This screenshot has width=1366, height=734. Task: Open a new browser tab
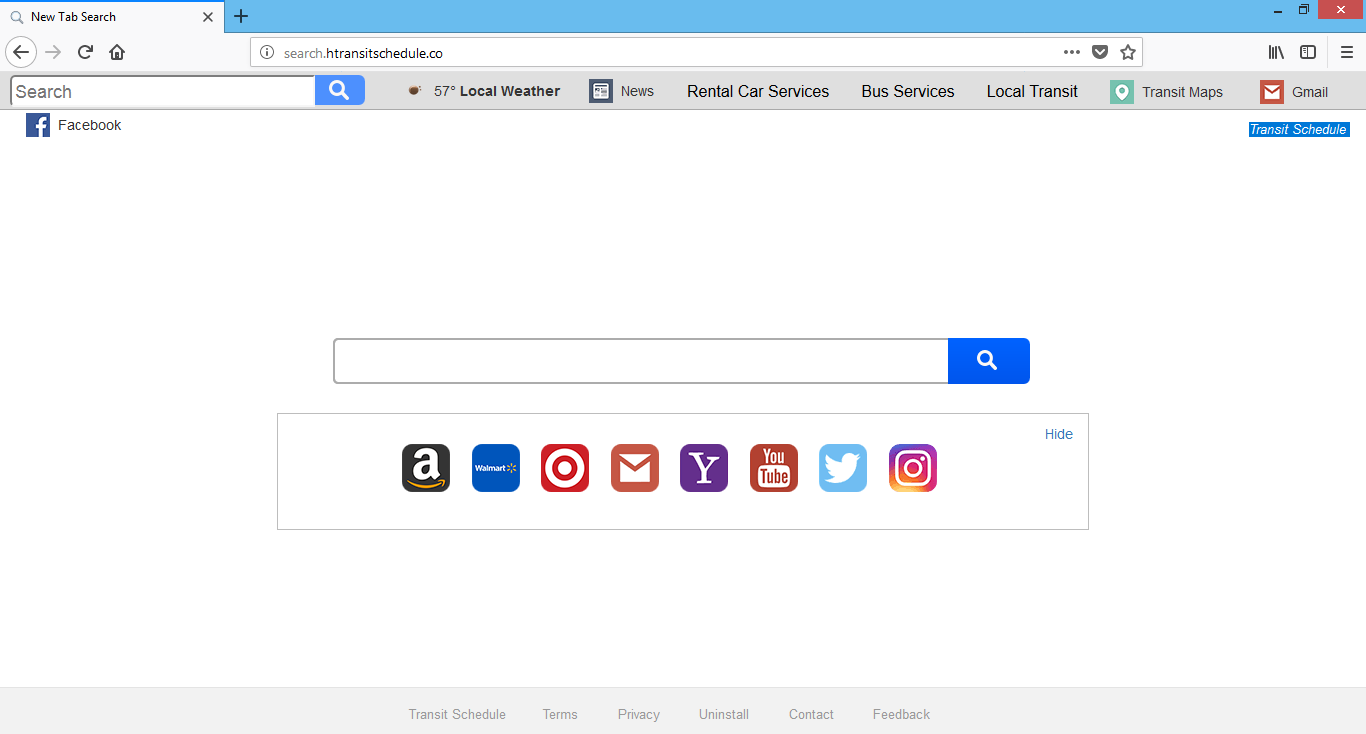(240, 16)
